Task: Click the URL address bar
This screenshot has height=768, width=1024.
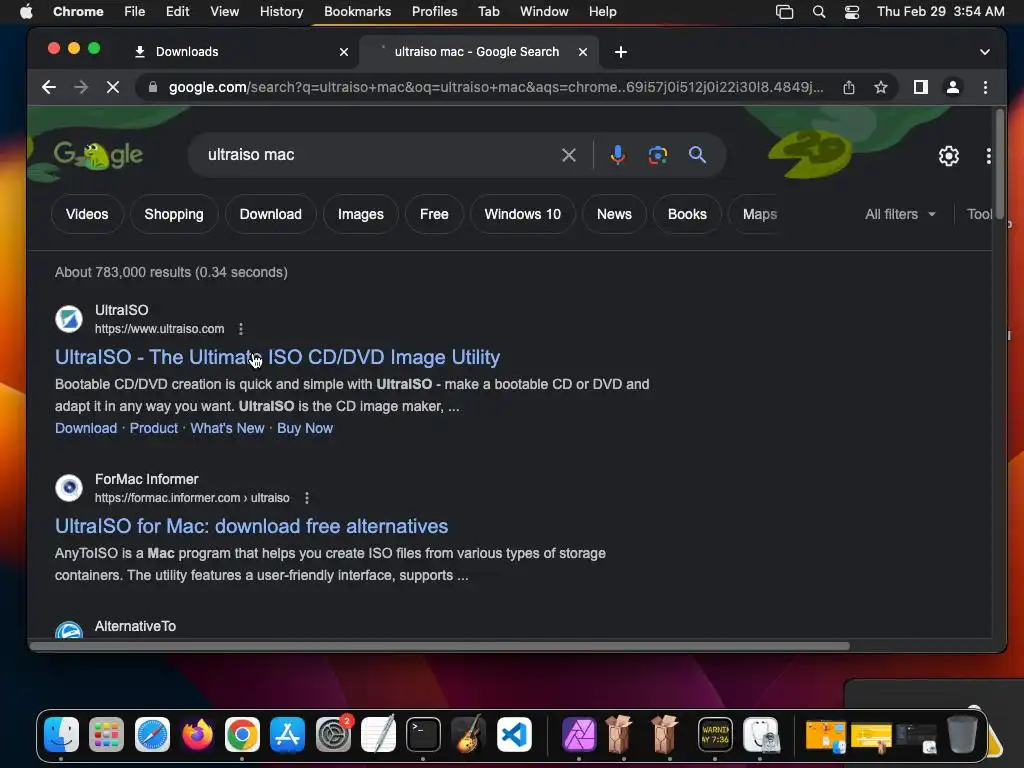Action: tap(495, 87)
